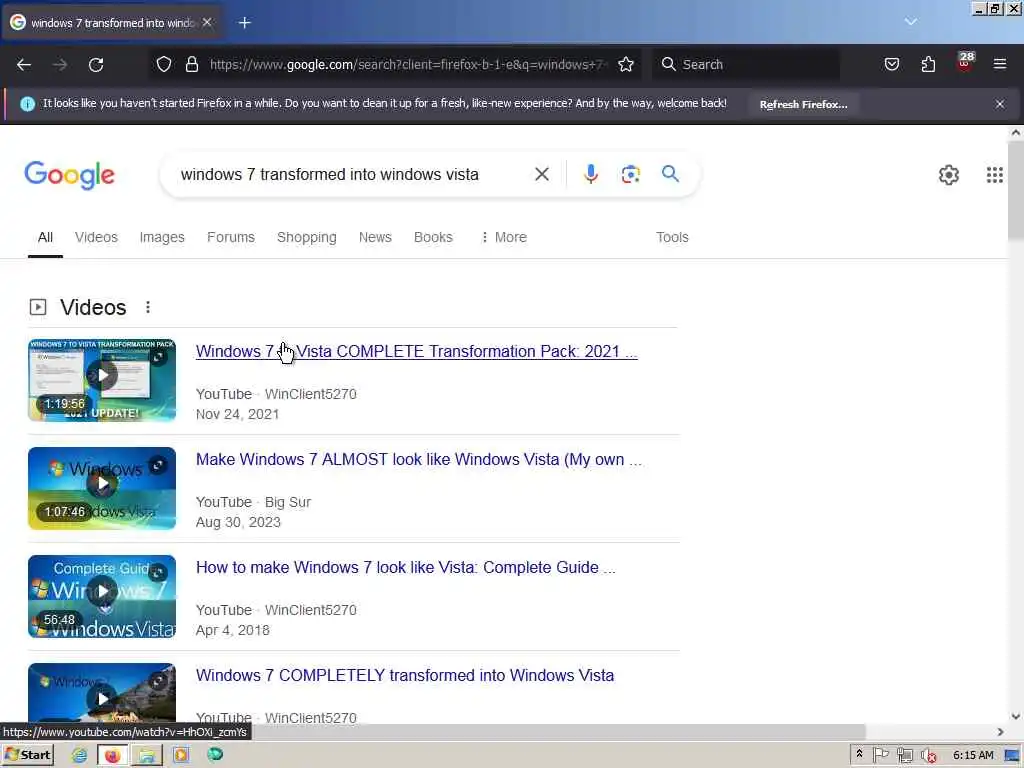Switch to the Videos results tab
Viewport: 1024px width, 768px height.
tap(96, 237)
